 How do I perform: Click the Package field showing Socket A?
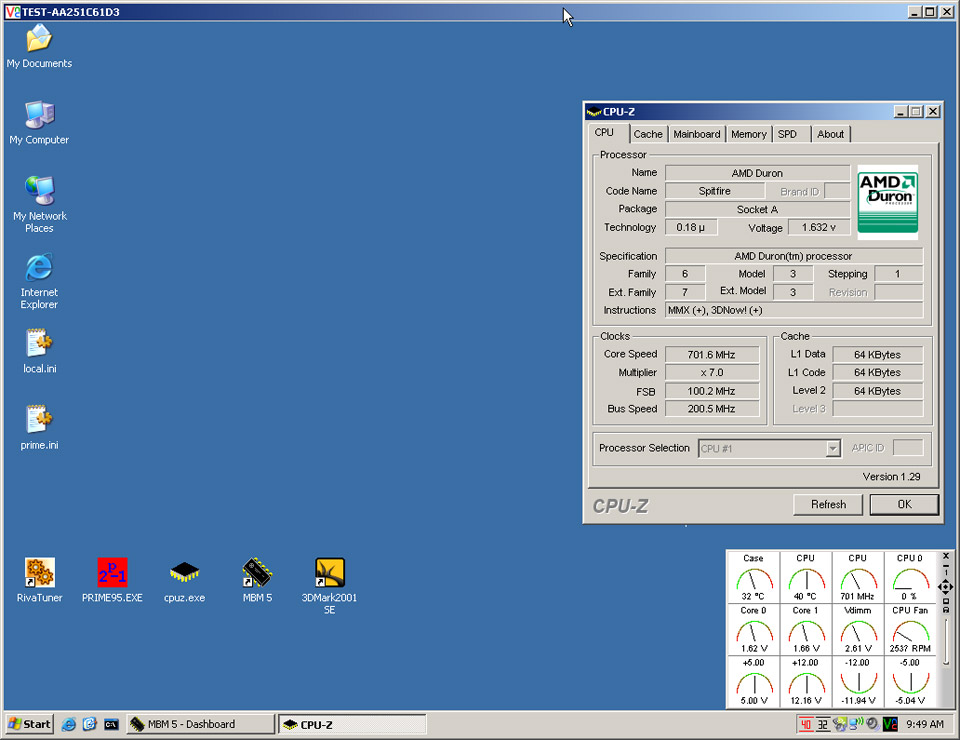pyautogui.click(x=757, y=209)
